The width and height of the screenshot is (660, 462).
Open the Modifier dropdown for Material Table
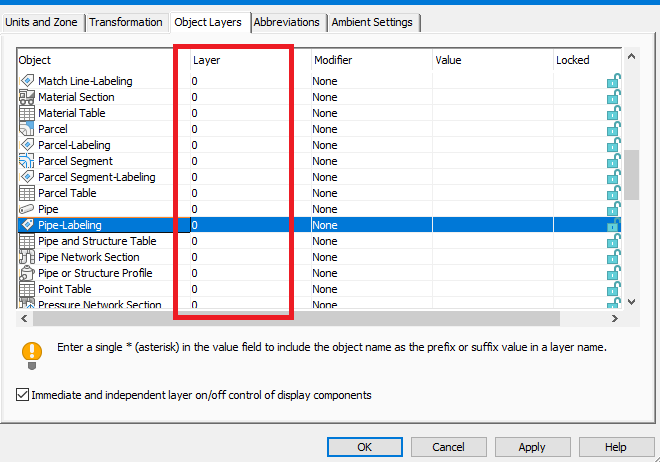(x=372, y=113)
